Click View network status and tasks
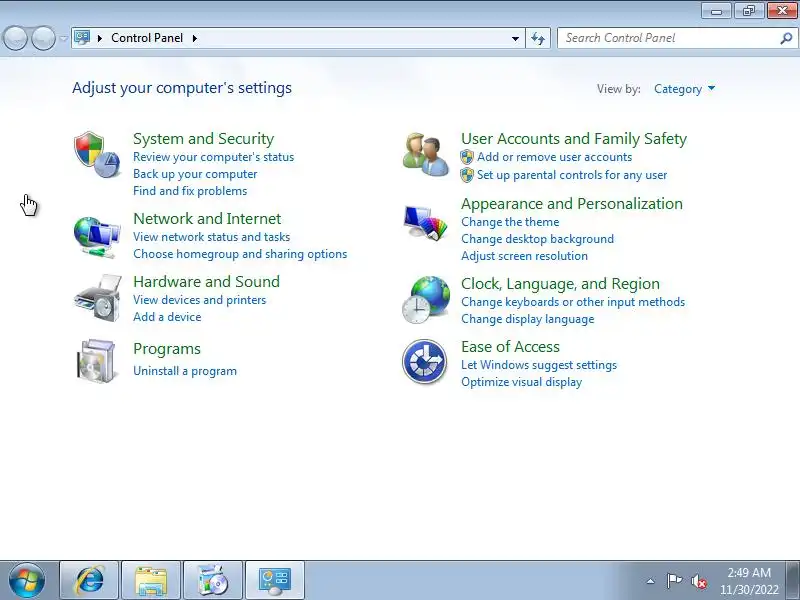The height and width of the screenshot is (600, 800). click(x=212, y=237)
